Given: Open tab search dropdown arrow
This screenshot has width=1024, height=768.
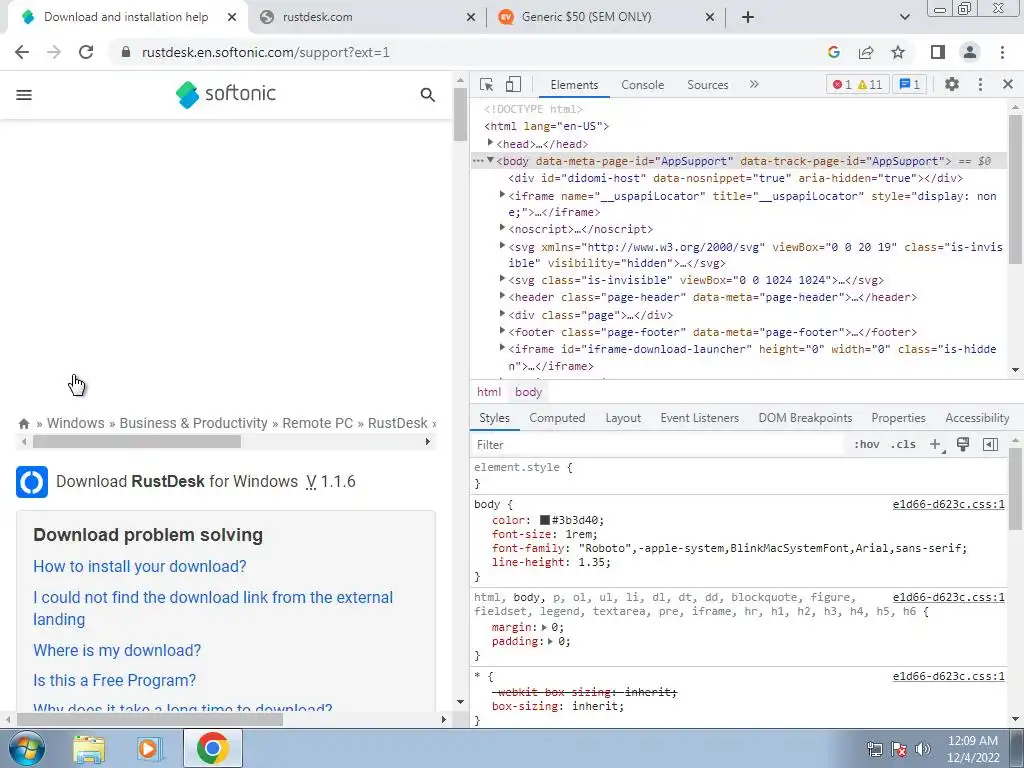Looking at the screenshot, I should [904, 17].
